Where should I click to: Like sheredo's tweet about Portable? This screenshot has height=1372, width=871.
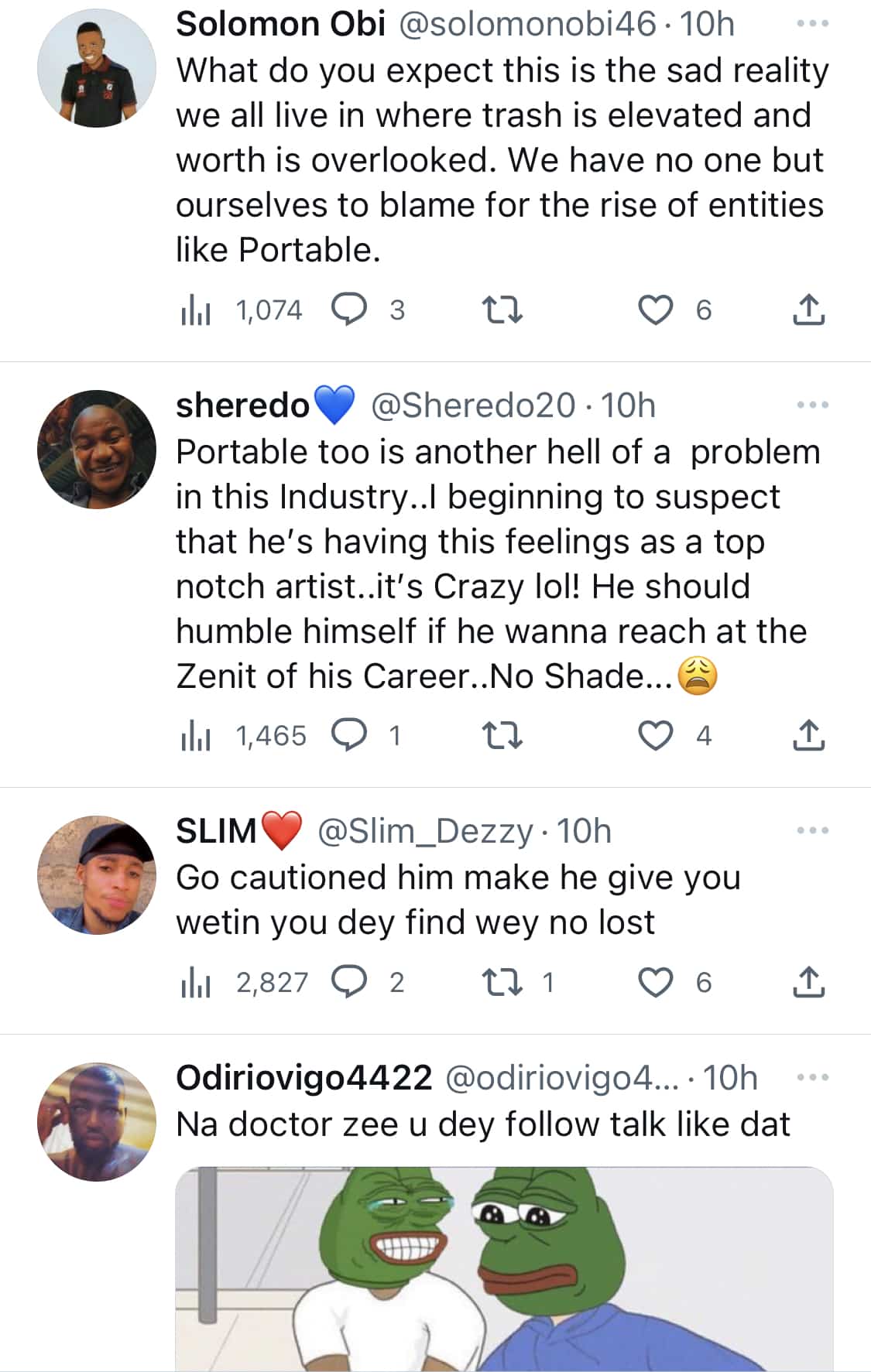click(x=655, y=735)
